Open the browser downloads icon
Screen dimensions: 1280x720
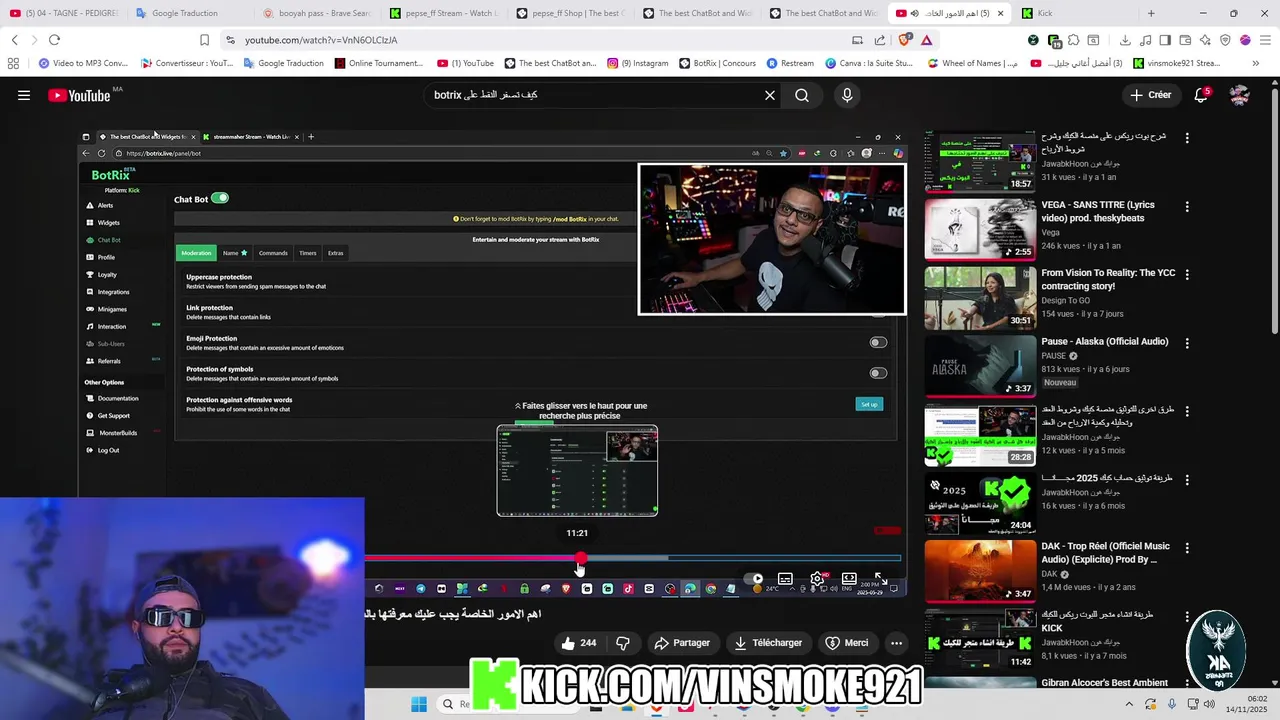1125,40
